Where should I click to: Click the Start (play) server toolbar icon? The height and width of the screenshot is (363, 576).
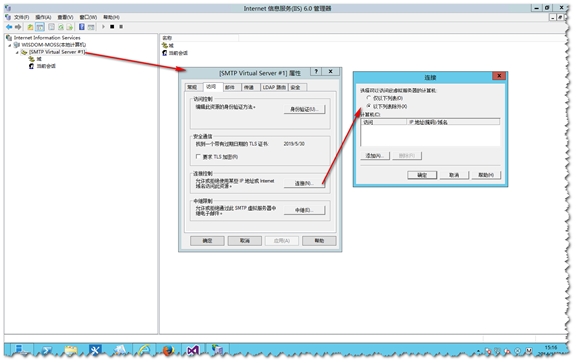pyautogui.click(x=103, y=27)
